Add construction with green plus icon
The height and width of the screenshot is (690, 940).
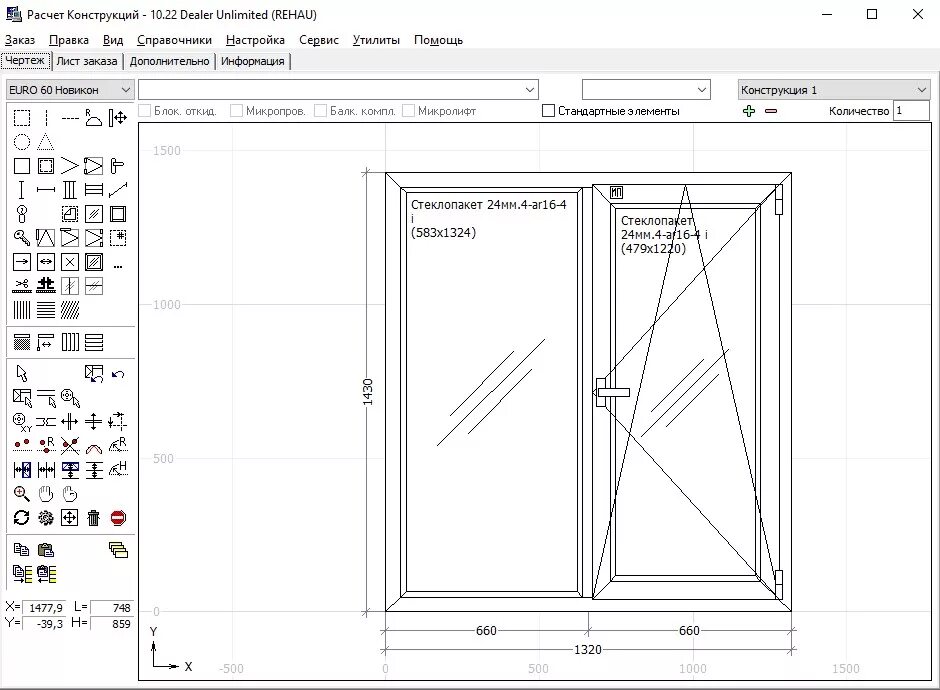pos(749,111)
